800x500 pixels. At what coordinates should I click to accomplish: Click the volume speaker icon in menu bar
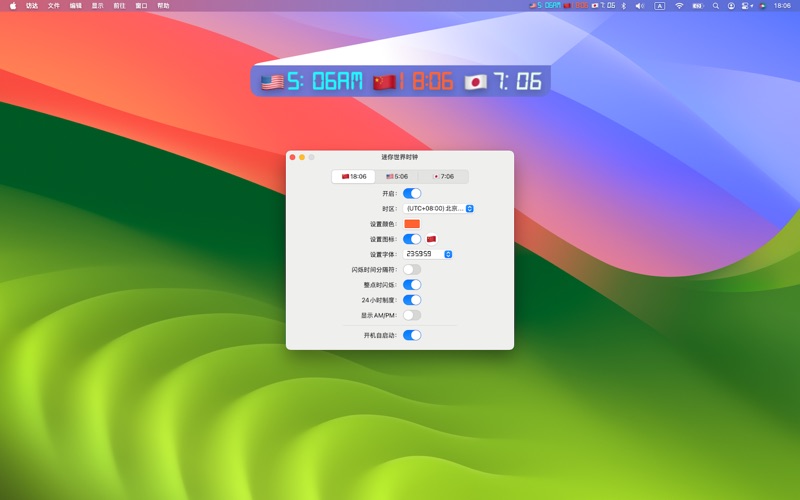click(640, 6)
